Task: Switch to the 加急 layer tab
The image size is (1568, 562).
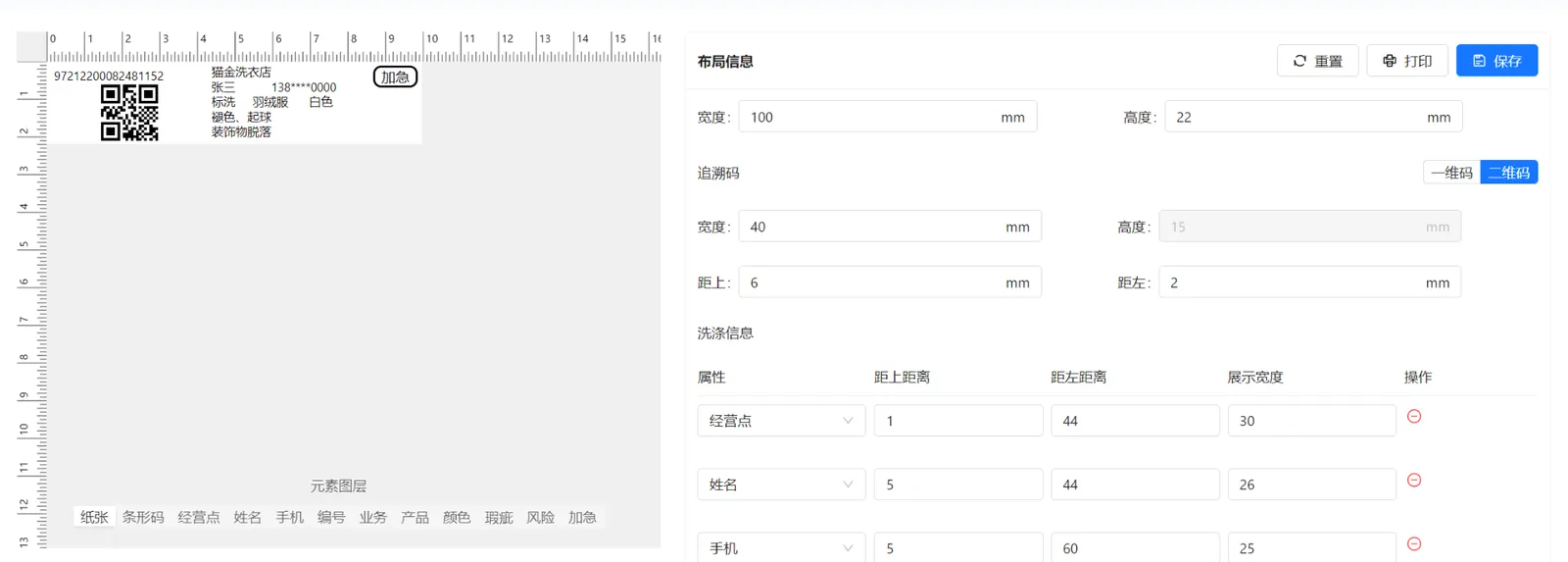Action: tap(582, 517)
